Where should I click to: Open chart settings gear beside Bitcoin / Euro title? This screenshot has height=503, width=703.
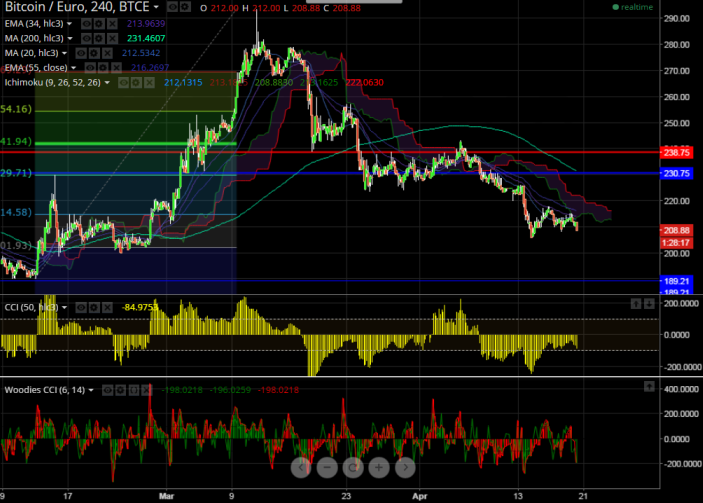(185, 7)
